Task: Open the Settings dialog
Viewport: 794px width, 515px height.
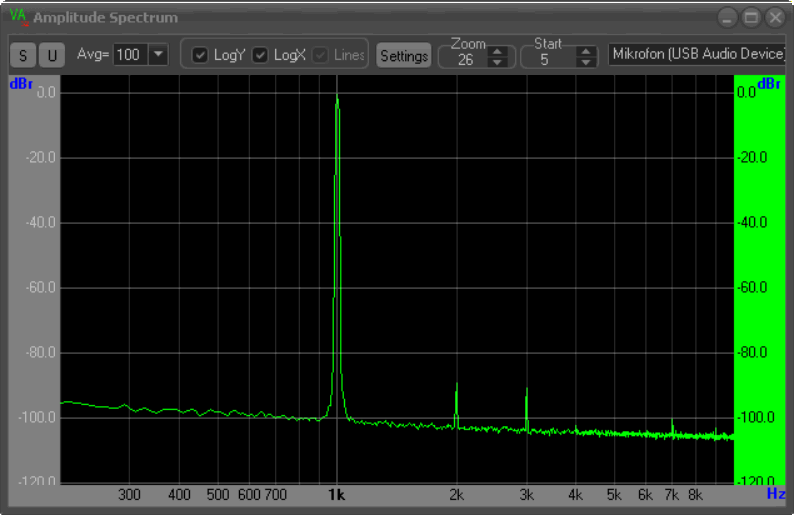Action: pyautogui.click(x=404, y=56)
